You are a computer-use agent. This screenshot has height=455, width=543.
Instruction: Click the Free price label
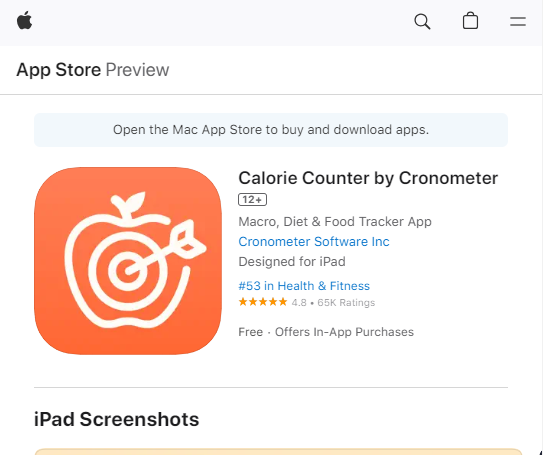tap(250, 332)
